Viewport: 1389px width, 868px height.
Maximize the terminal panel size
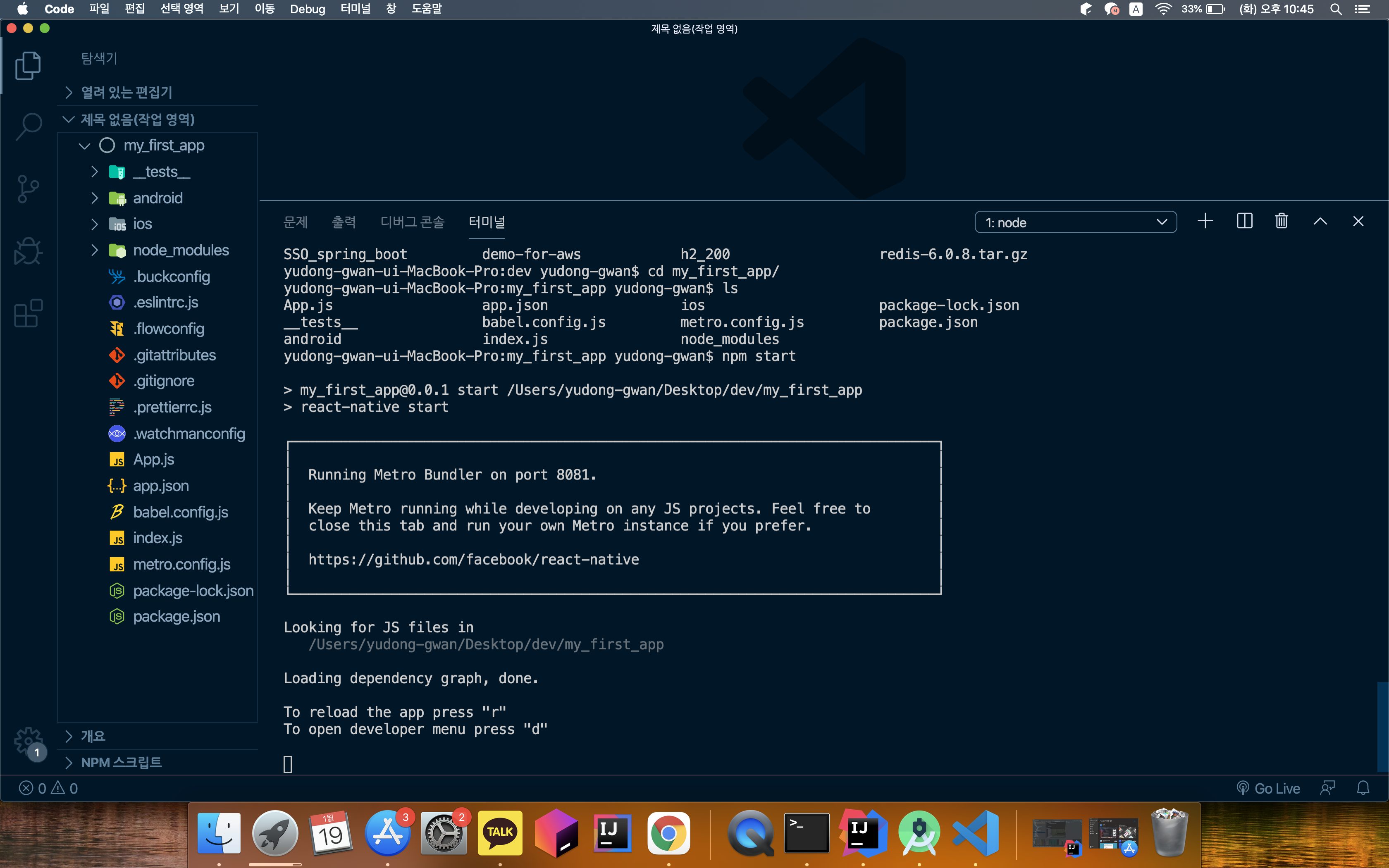(1320, 222)
